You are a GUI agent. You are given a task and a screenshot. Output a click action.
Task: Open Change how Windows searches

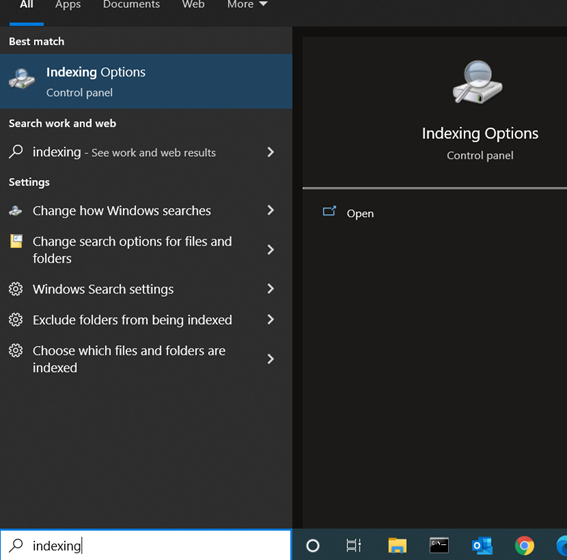(146, 210)
